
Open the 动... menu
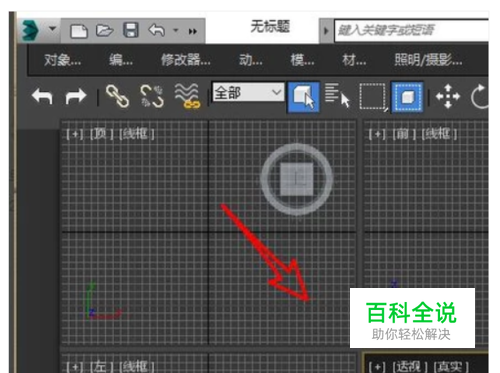251,60
